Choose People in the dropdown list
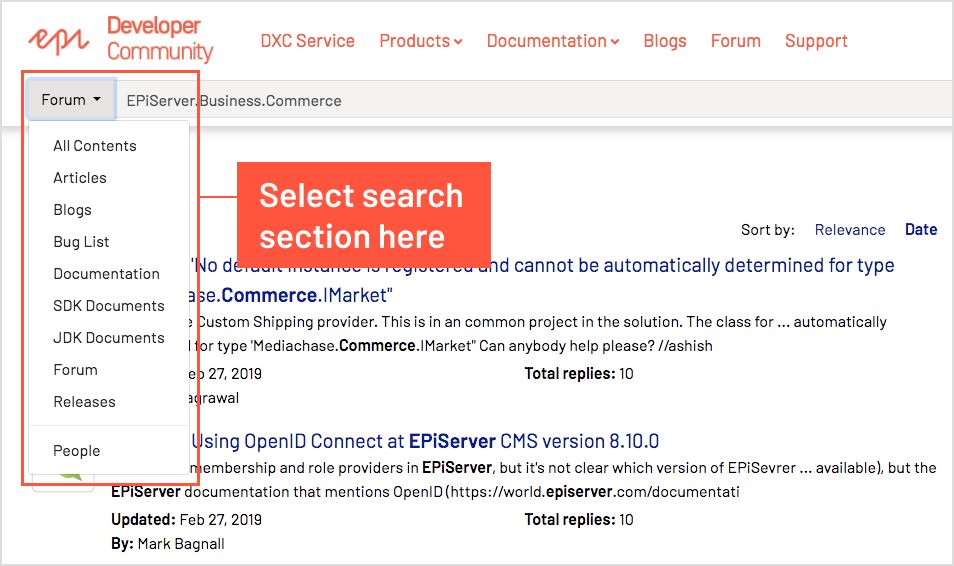 coord(77,451)
